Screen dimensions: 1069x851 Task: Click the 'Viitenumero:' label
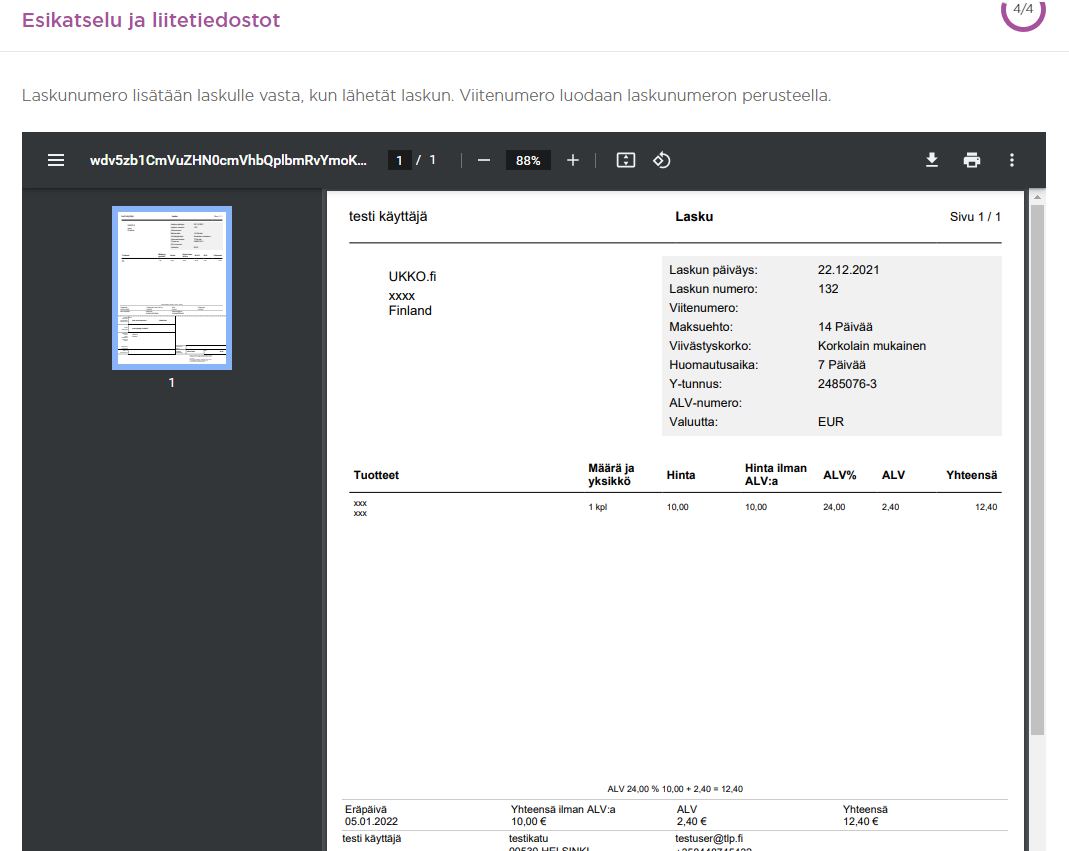(704, 308)
